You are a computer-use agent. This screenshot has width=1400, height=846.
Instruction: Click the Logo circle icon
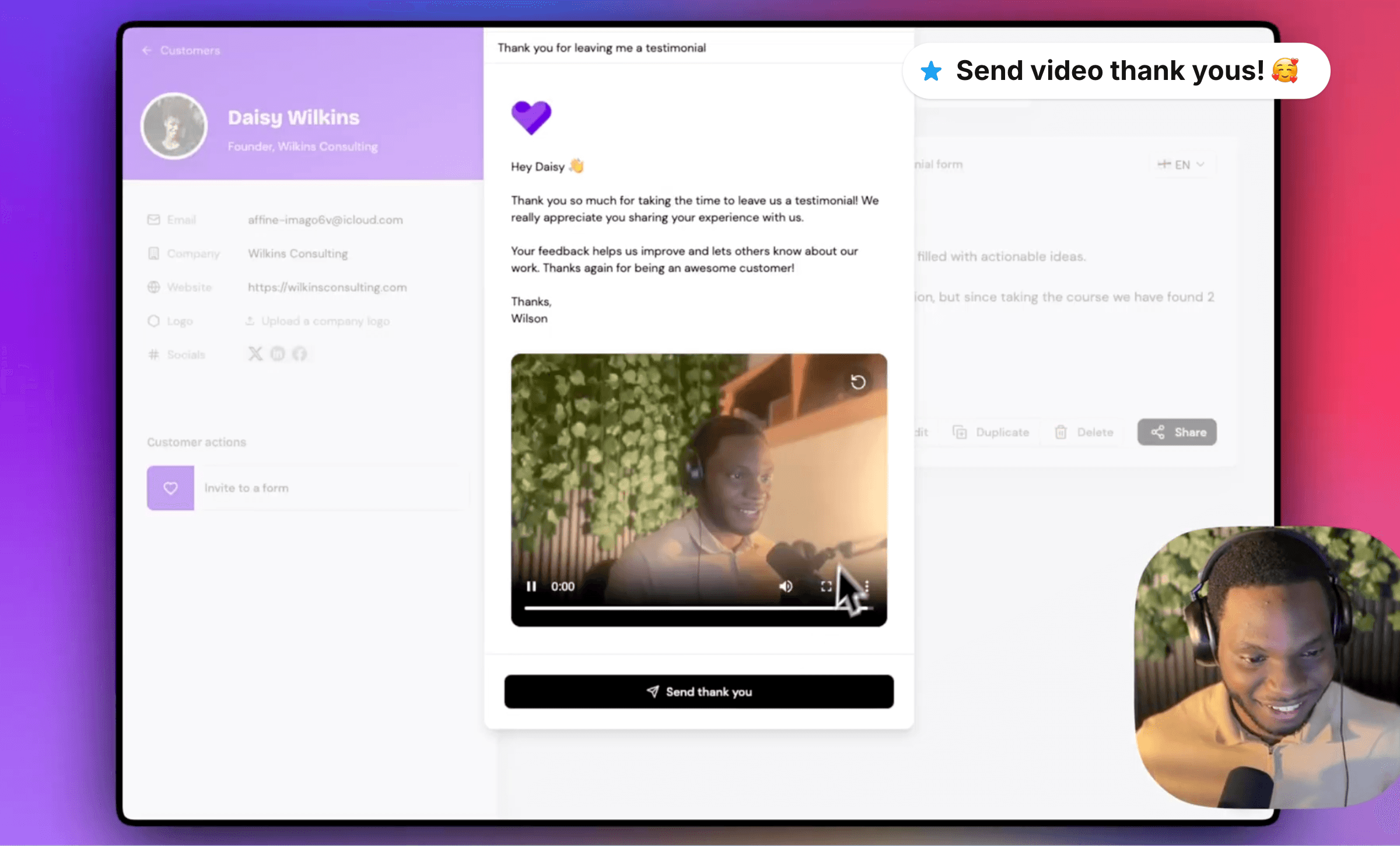[153, 321]
